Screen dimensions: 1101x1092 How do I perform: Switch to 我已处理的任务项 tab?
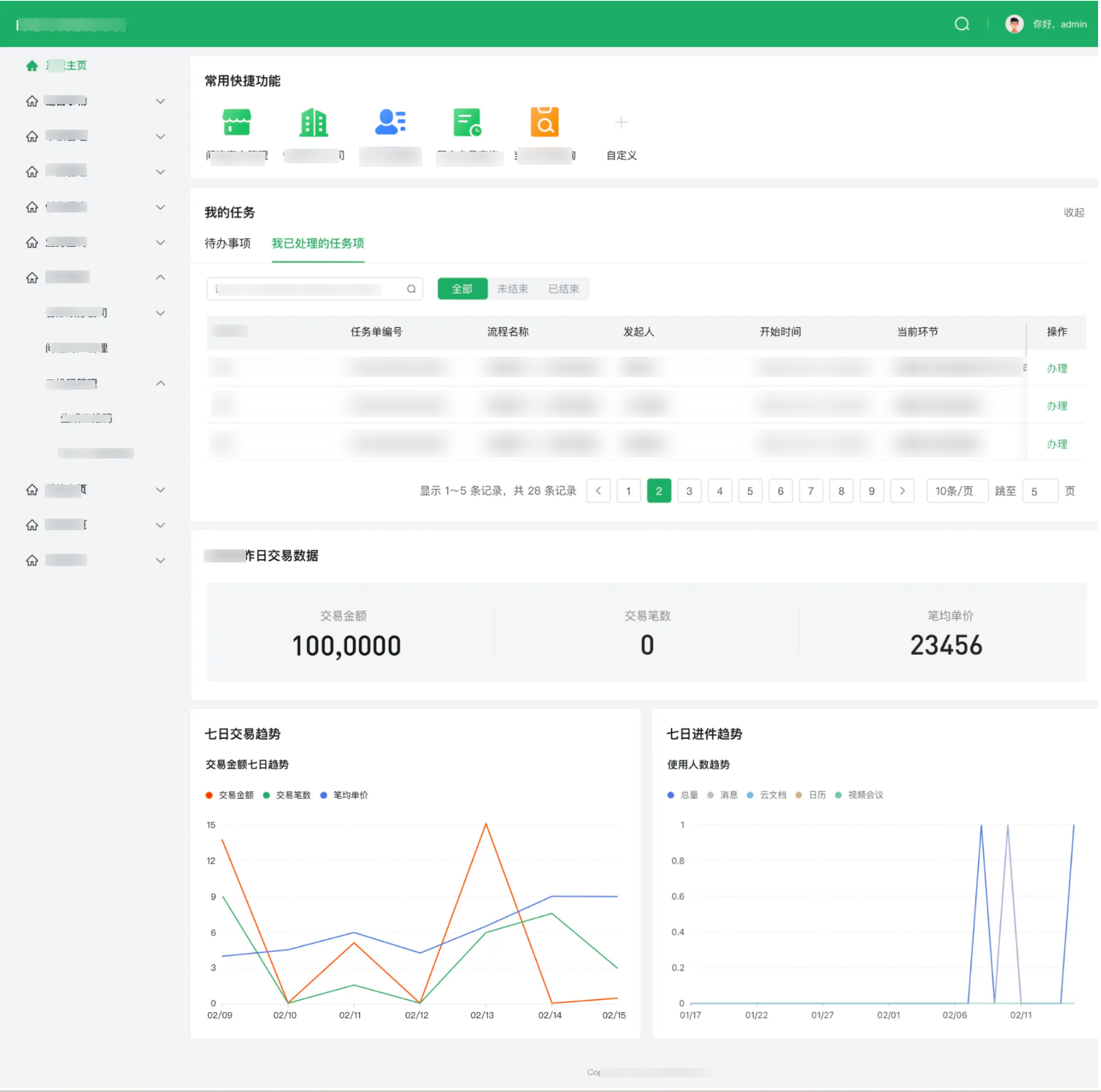(x=318, y=243)
